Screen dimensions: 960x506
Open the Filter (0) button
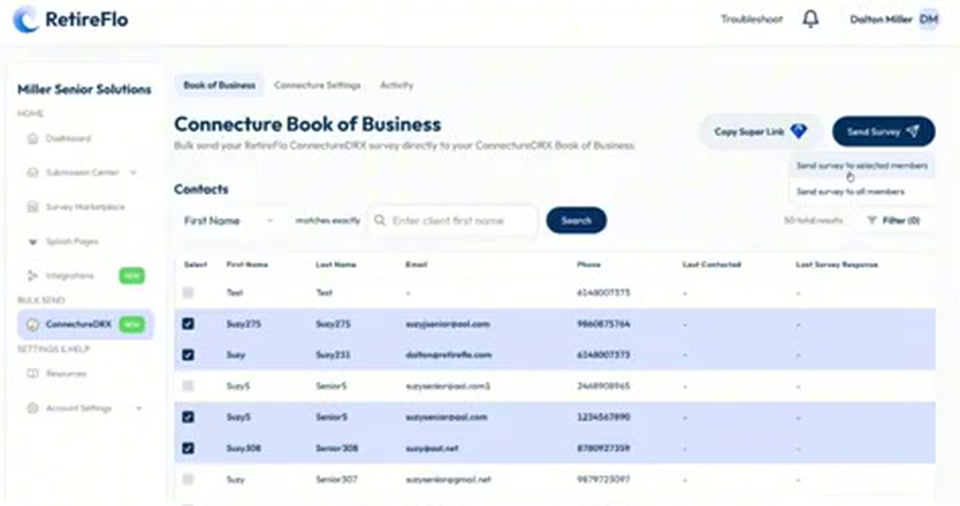pyautogui.click(x=893, y=221)
